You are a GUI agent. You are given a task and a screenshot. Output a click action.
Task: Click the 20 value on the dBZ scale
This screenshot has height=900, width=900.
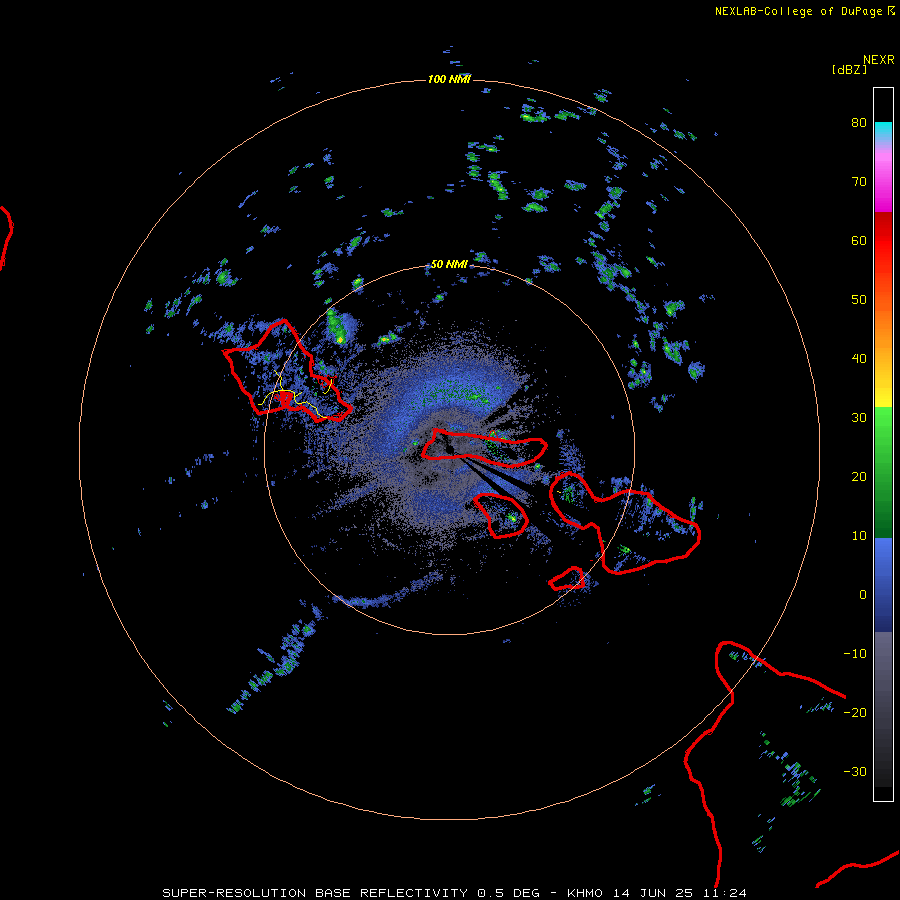click(859, 477)
